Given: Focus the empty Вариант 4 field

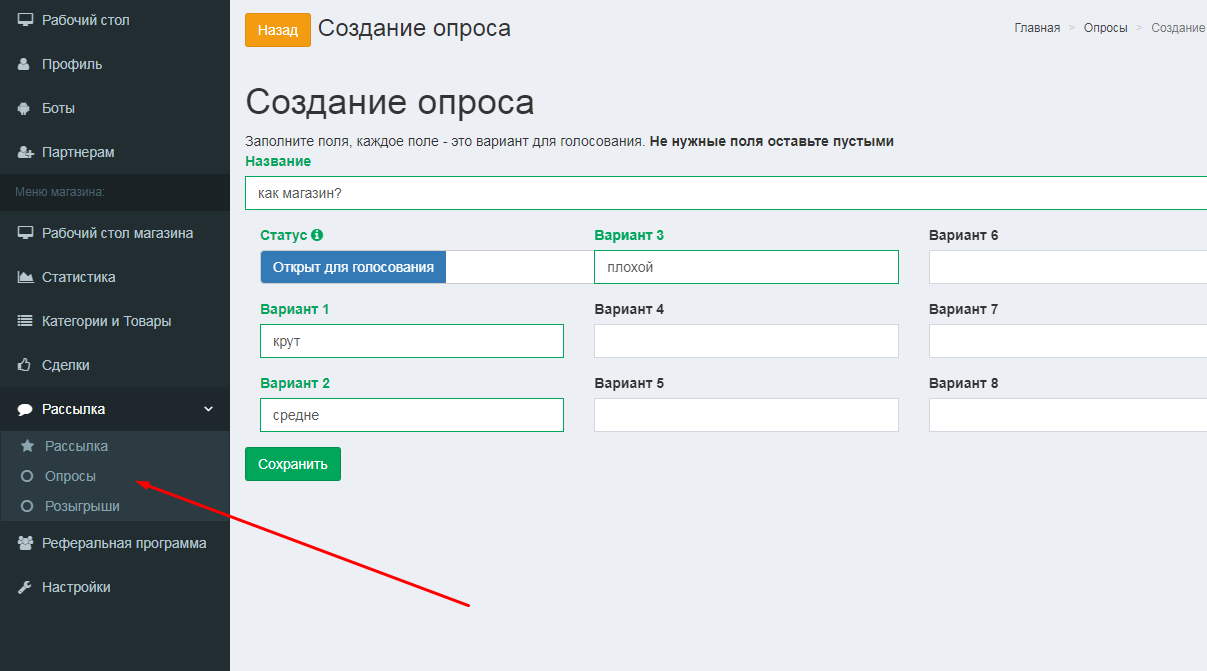Looking at the screenshot, I should (746, 341).
